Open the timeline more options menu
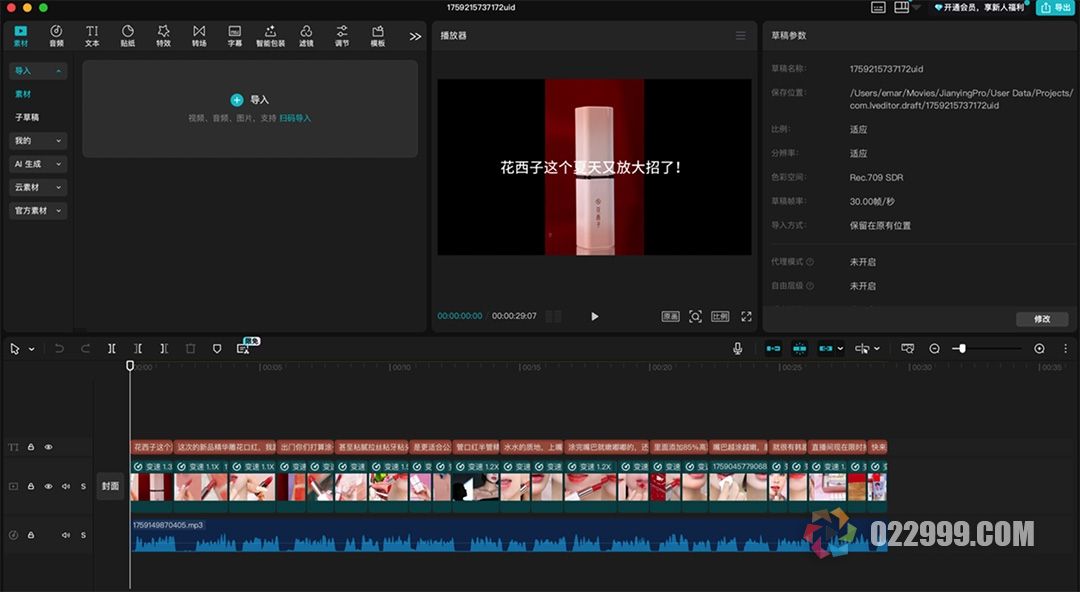1080x592 pixels. pos(1066,349)
